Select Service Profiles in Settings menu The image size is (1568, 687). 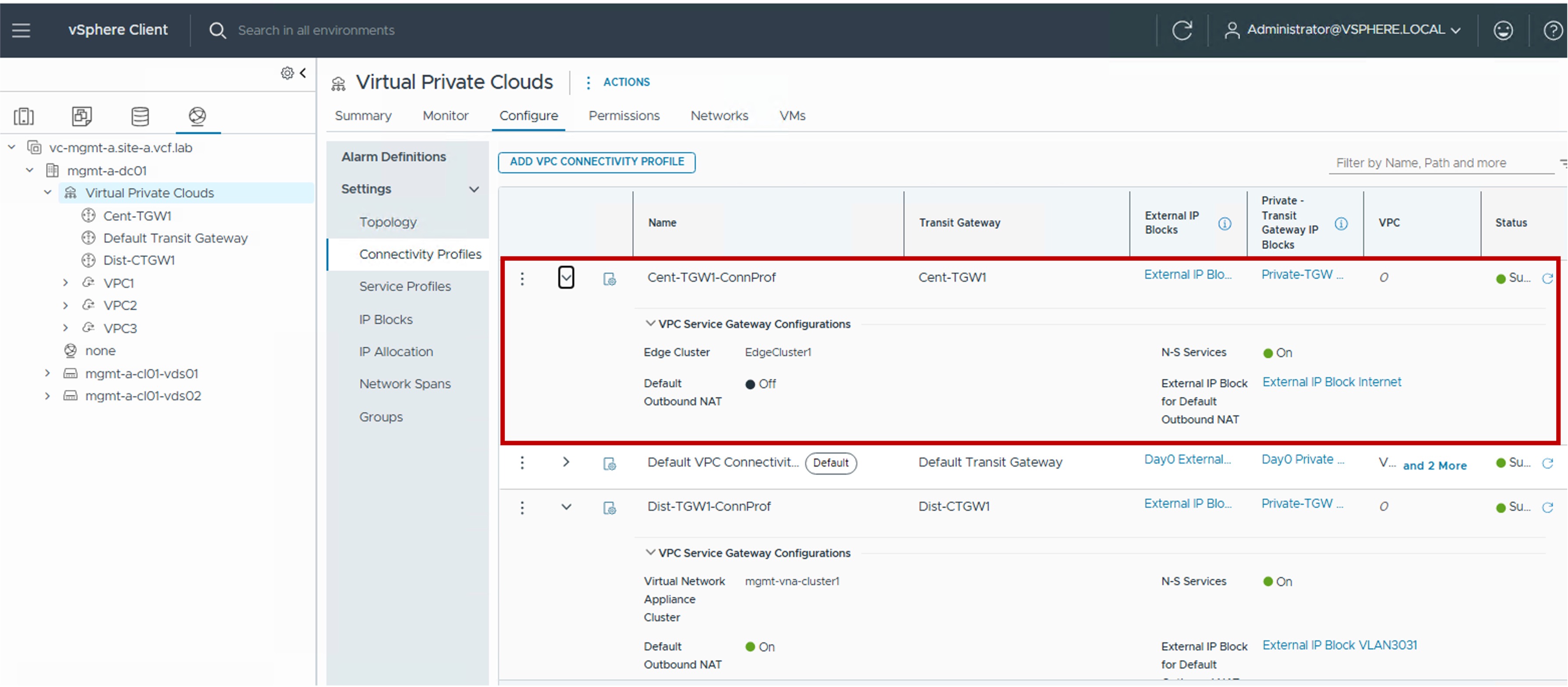[x=405, y=286]
